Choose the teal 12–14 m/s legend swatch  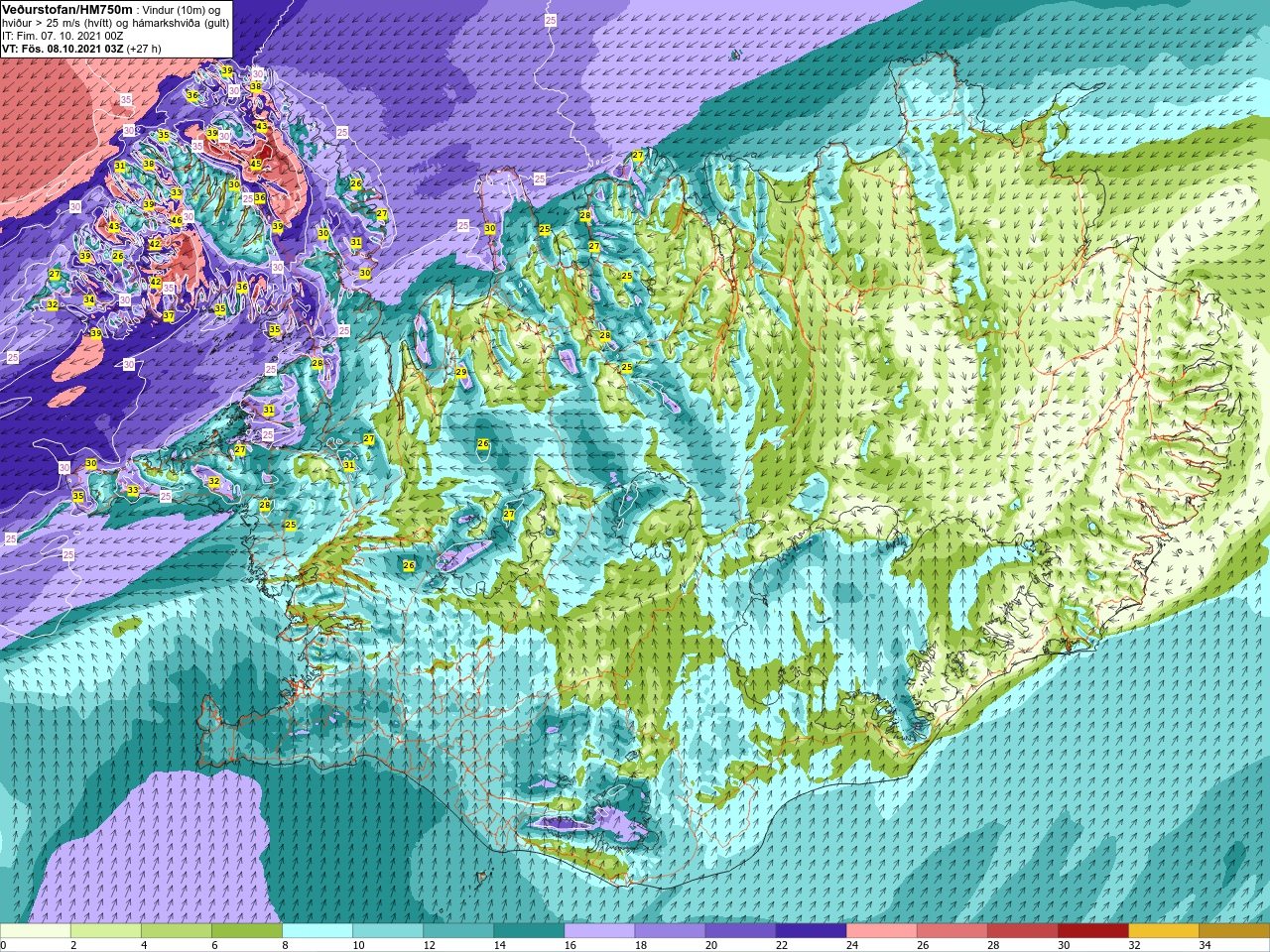pyautogui.click(x=458, y=931)
